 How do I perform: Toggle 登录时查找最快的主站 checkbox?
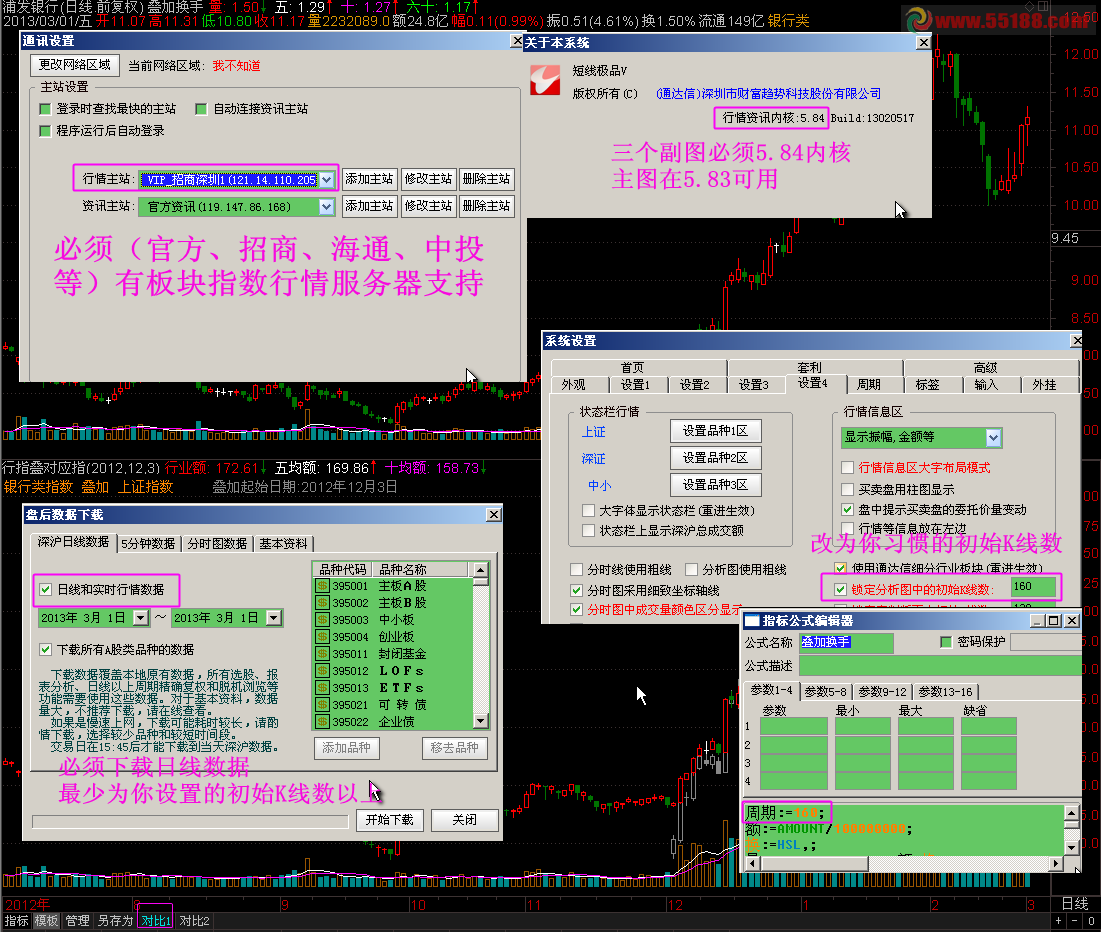45,109
